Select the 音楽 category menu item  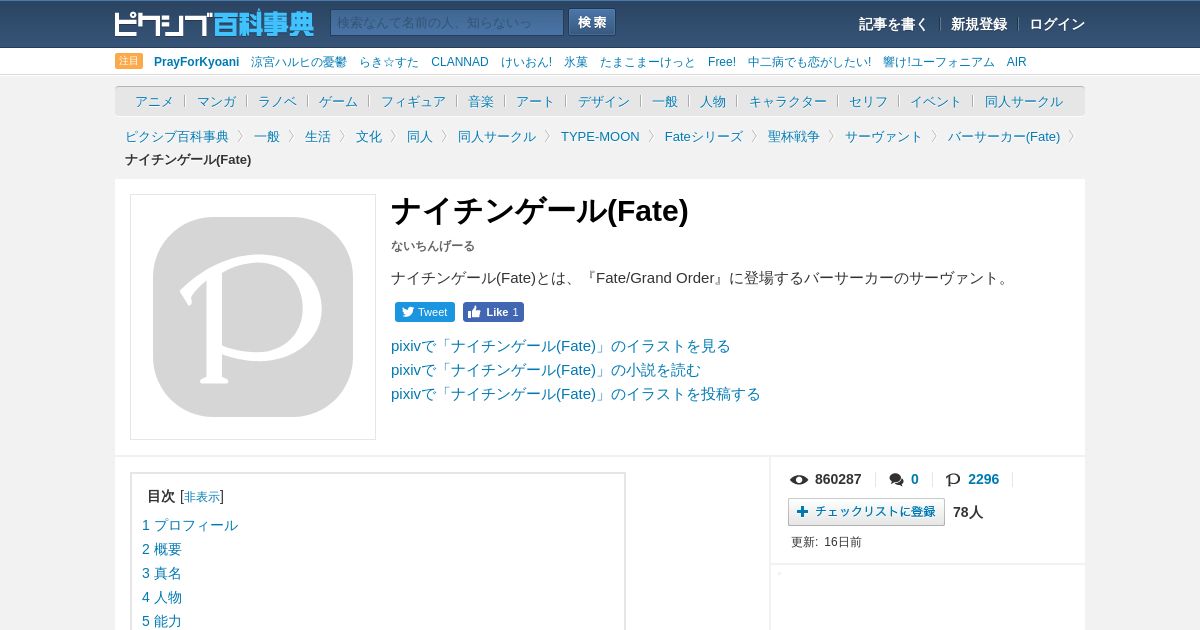tap(481, 101)
